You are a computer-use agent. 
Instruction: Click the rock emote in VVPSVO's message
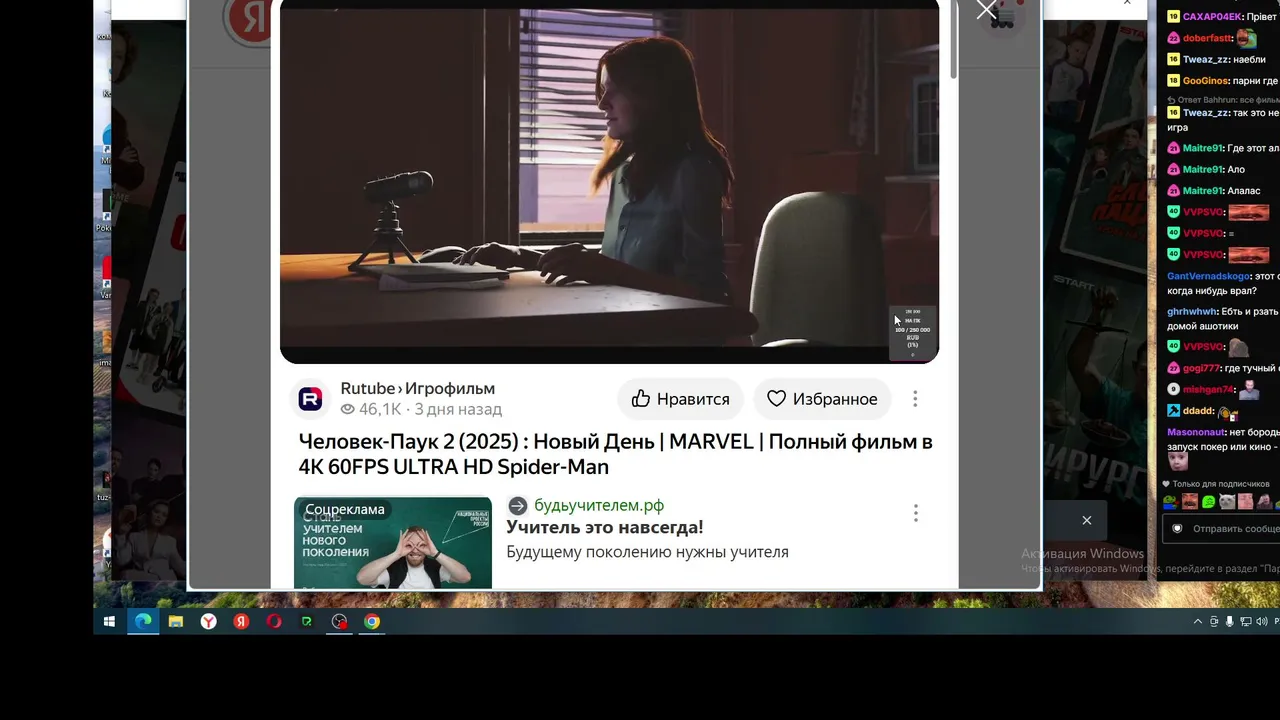coord(1238,347)
